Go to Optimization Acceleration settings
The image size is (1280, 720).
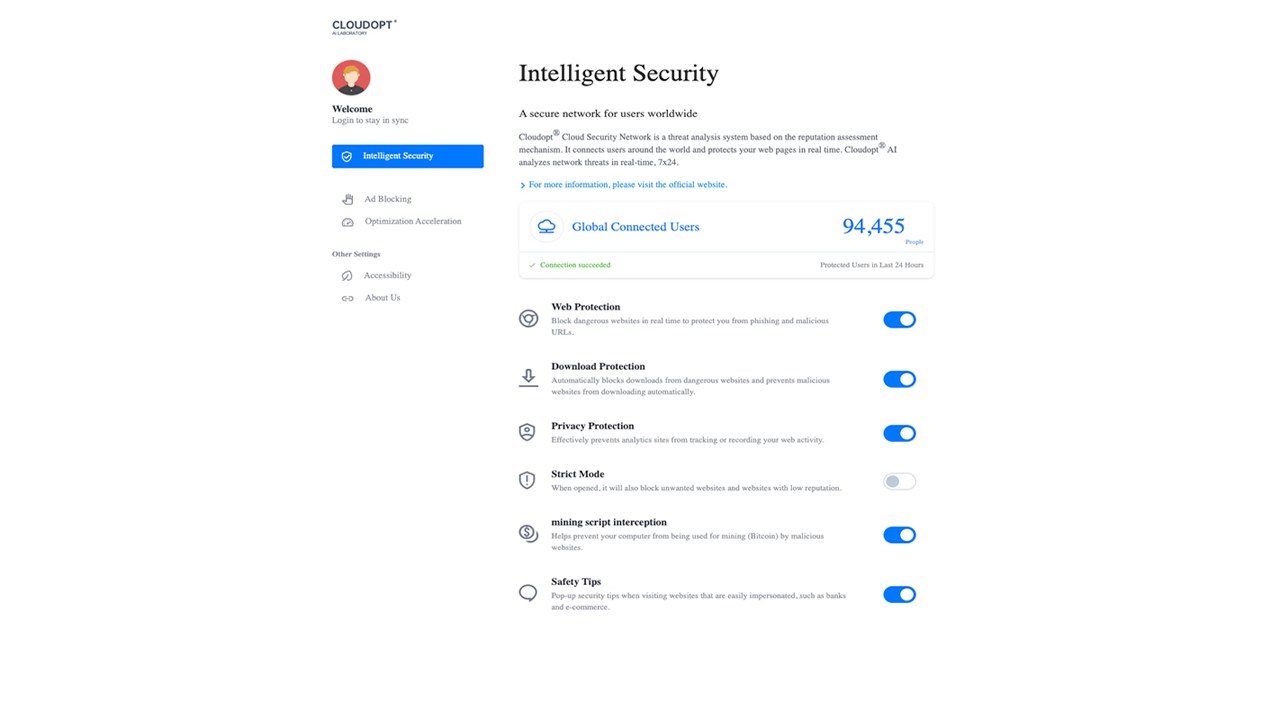[x=412, y=221]
